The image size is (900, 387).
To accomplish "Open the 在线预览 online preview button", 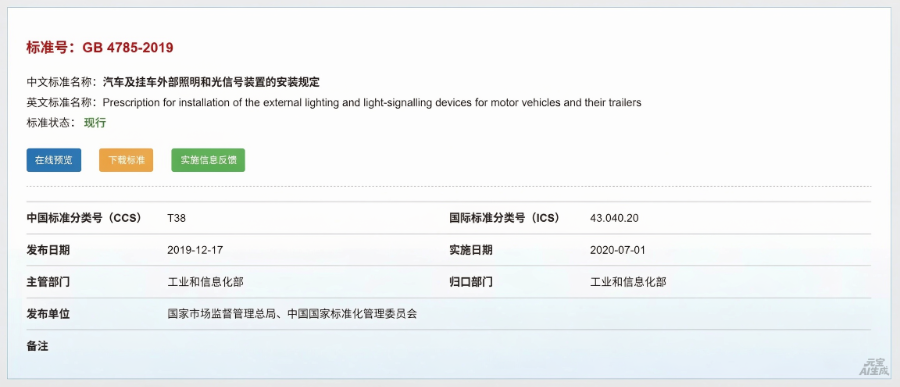I will click(54, 160).
